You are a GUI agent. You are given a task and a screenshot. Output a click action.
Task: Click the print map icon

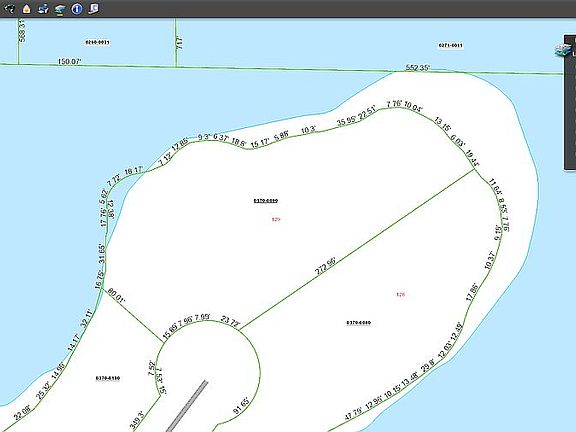point(43,8)
